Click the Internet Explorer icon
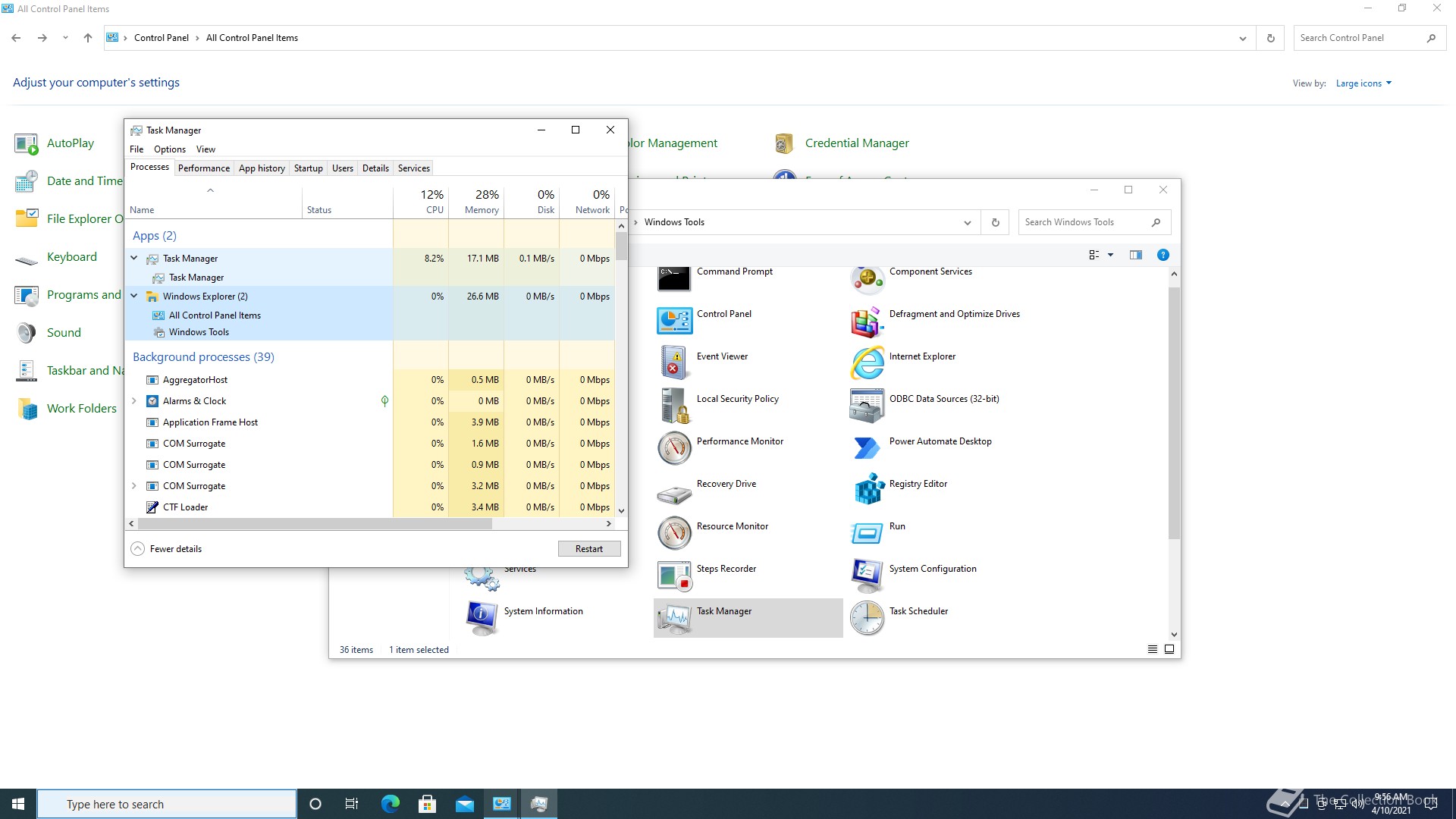Image resolution: width=1456 pixels, height=819 pixels. point(868,362)
